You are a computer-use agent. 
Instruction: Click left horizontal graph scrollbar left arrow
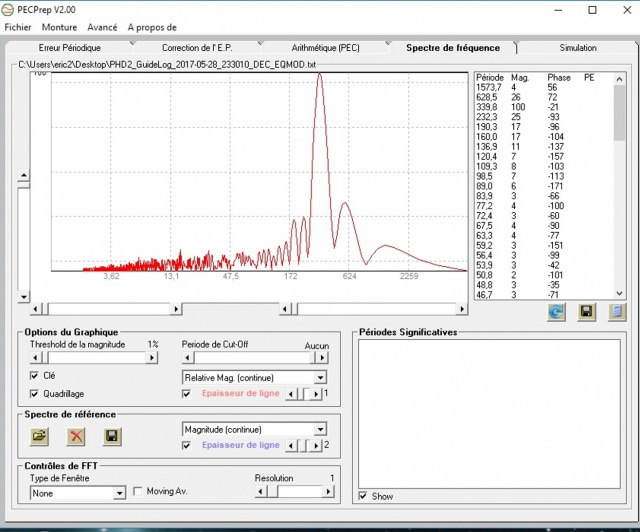36,309
